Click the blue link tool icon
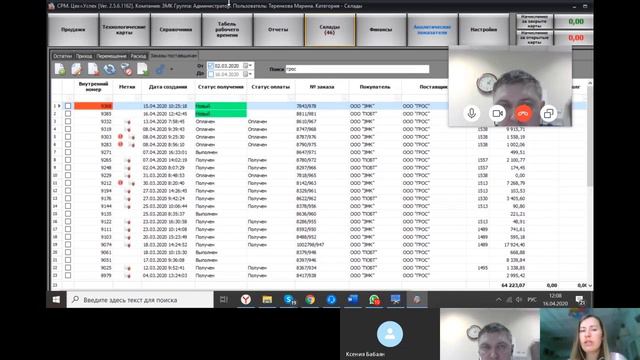 point(160,69)
